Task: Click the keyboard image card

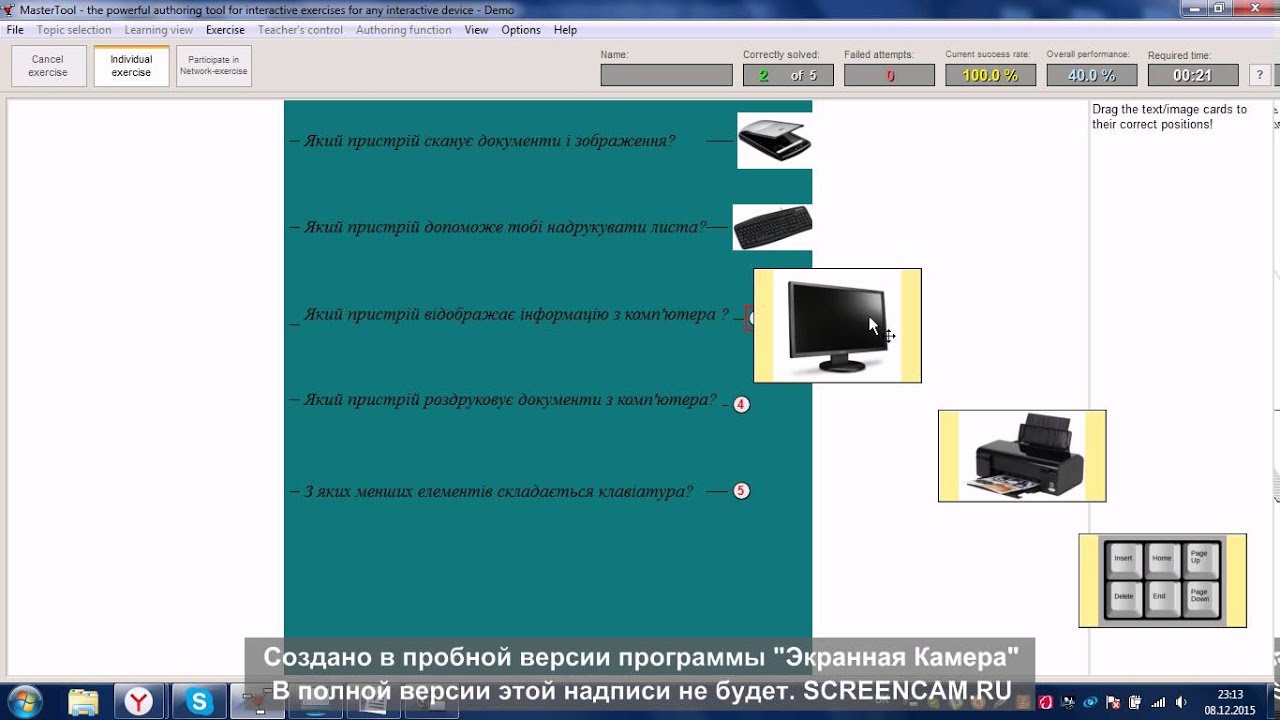Action: 772,227
